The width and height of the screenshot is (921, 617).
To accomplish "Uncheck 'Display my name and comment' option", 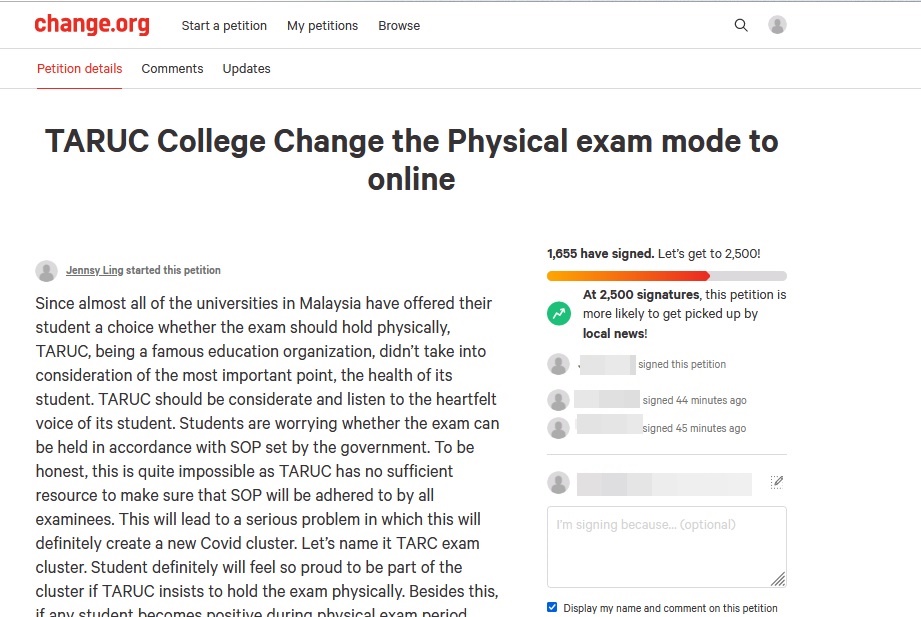I will (551, 606).
